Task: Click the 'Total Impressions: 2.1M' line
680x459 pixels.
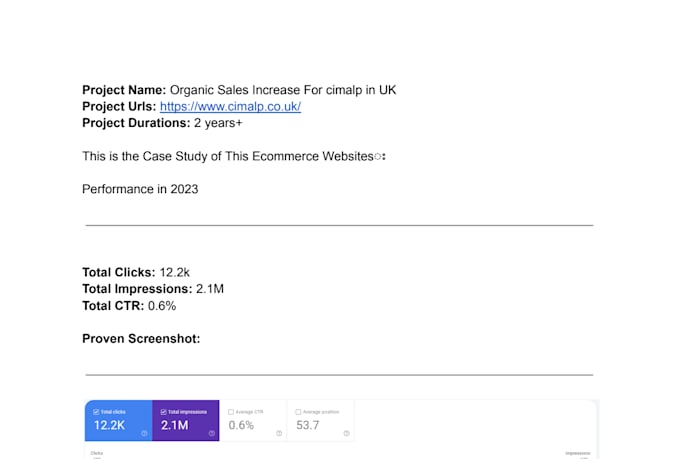Action: [x=153, y=289]
